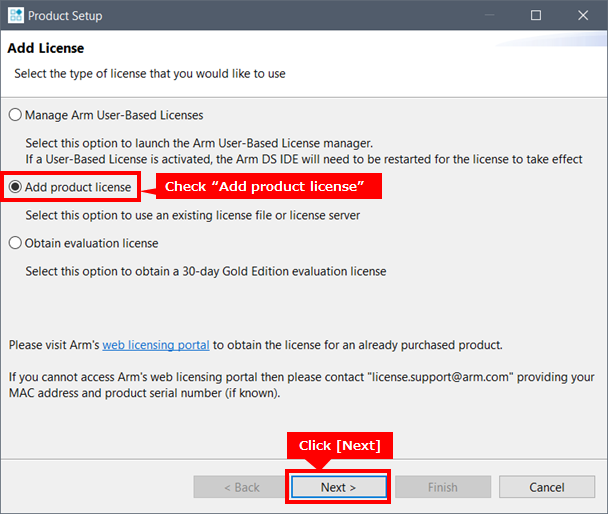Click the Product Setup title bar icon
The image size is (608, 514).
pos(15,16)
